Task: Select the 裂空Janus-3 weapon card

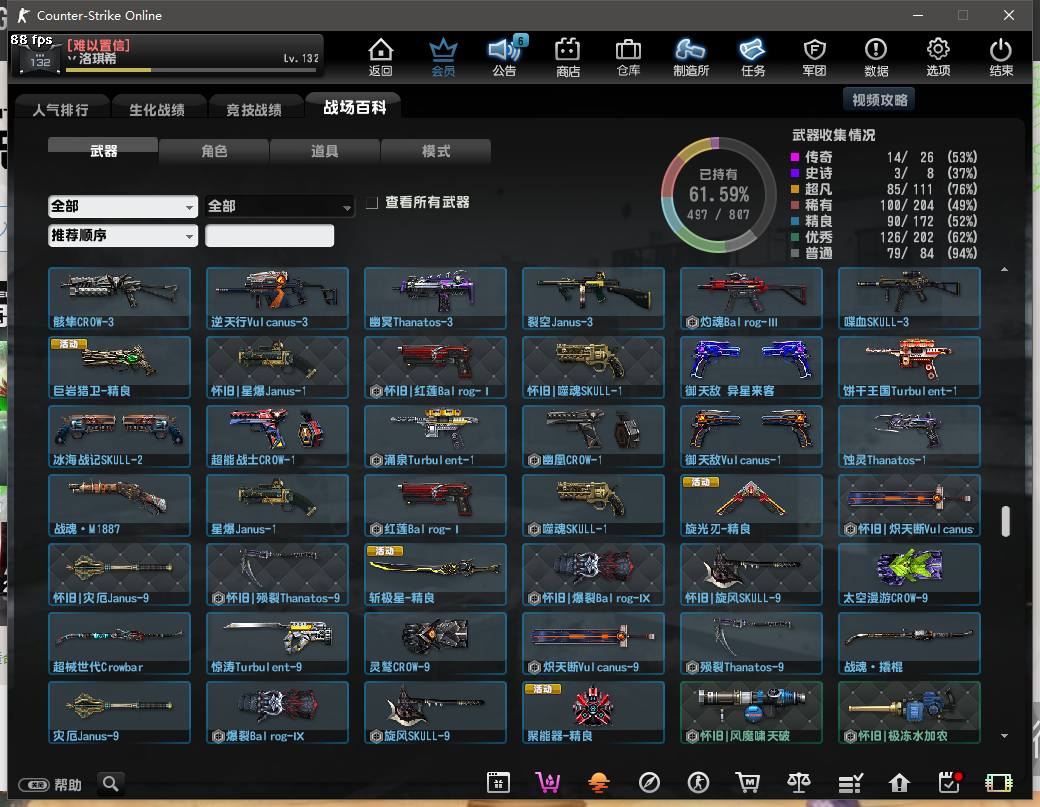Action: tap(593, 298)
